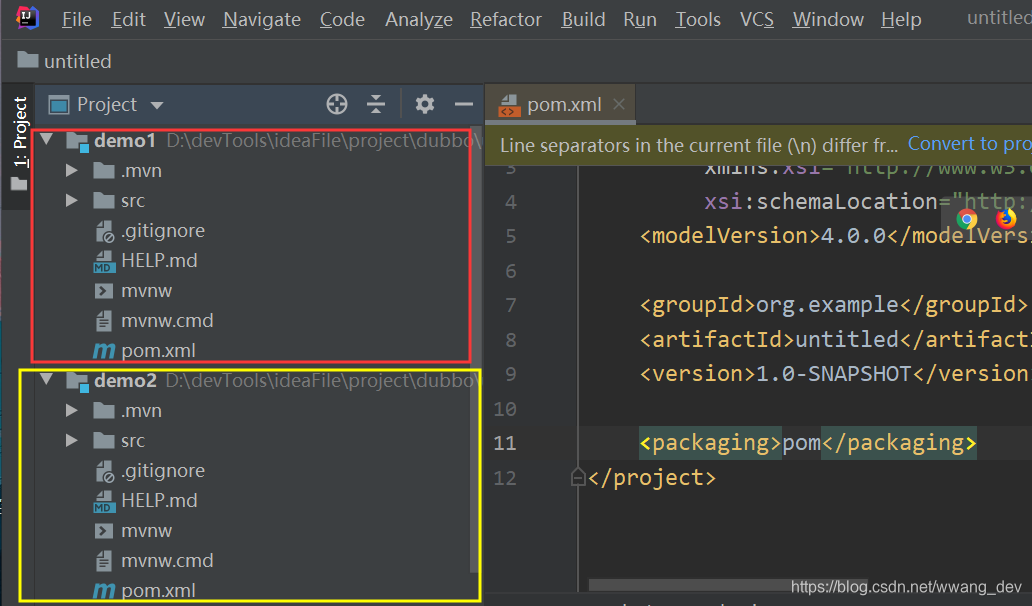The height and width of the screenshot is (606, 1032).
Task: Open the Build menu
Action: (583, 20)
